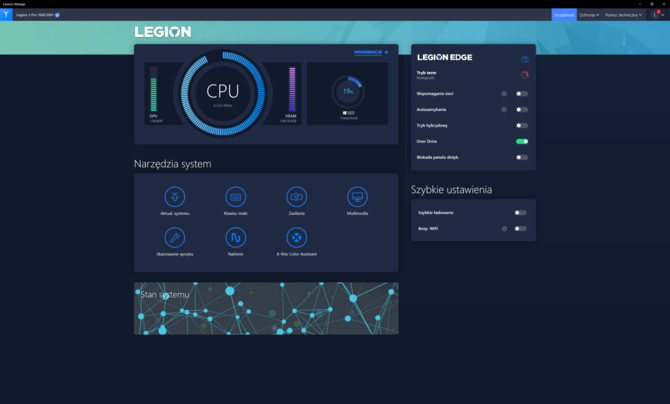The height and width of the screenshot is (404, 670).
Task: Expand the Pomoc techniczna dropdown menu
Action: (623, 15)
